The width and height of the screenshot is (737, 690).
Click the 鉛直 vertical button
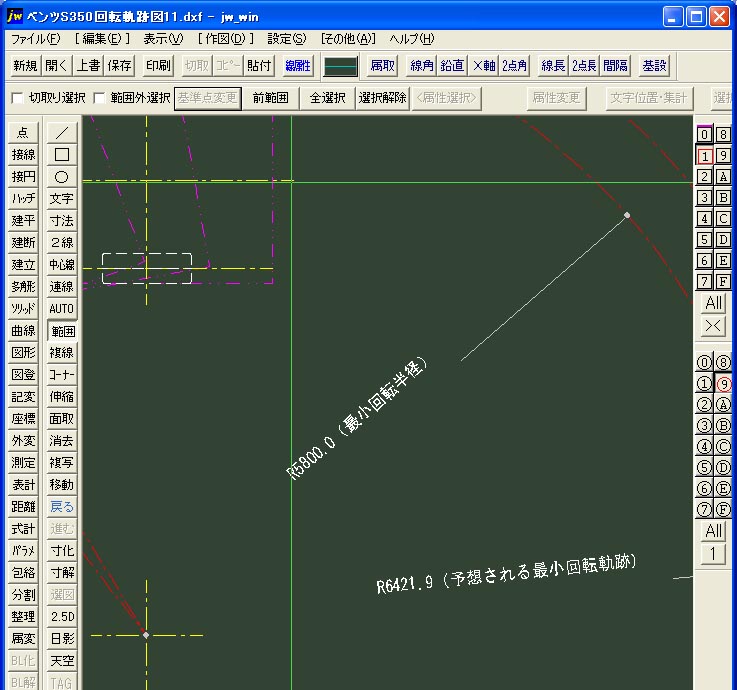[x=452, y=66]
